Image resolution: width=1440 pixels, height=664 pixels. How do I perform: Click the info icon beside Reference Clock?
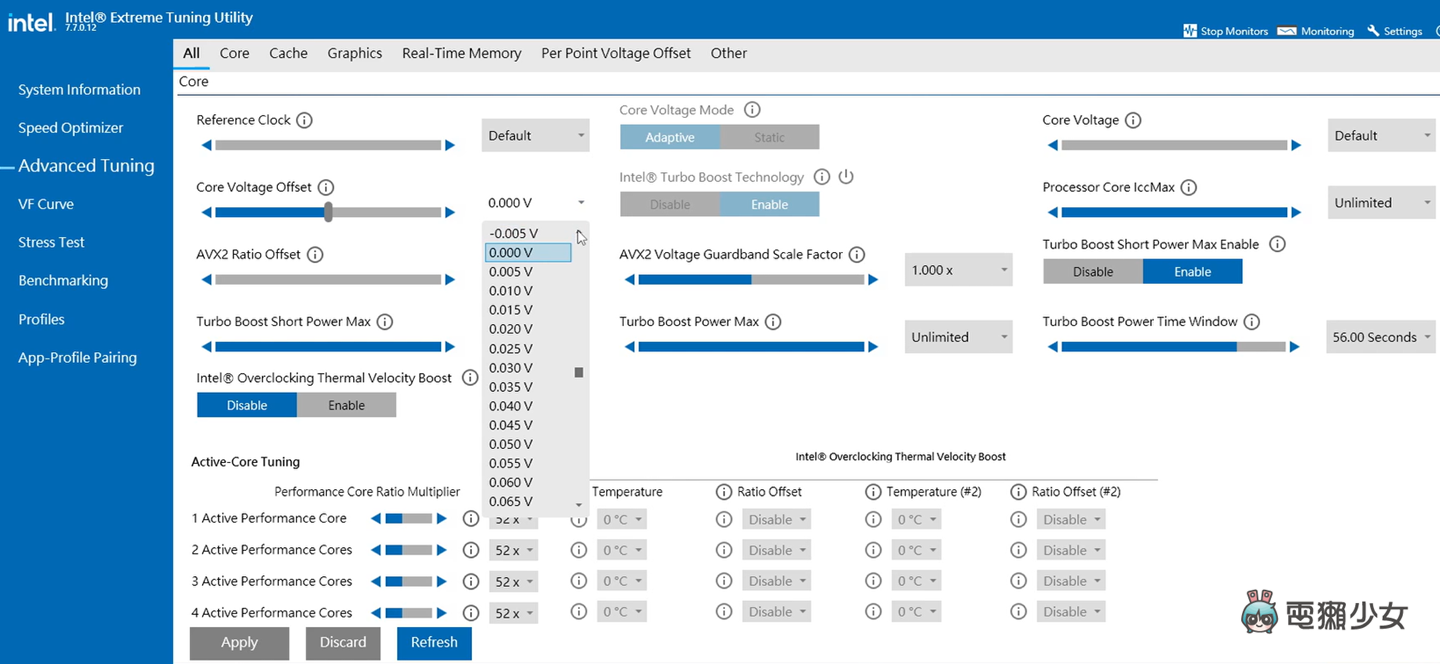coord(305,120)
